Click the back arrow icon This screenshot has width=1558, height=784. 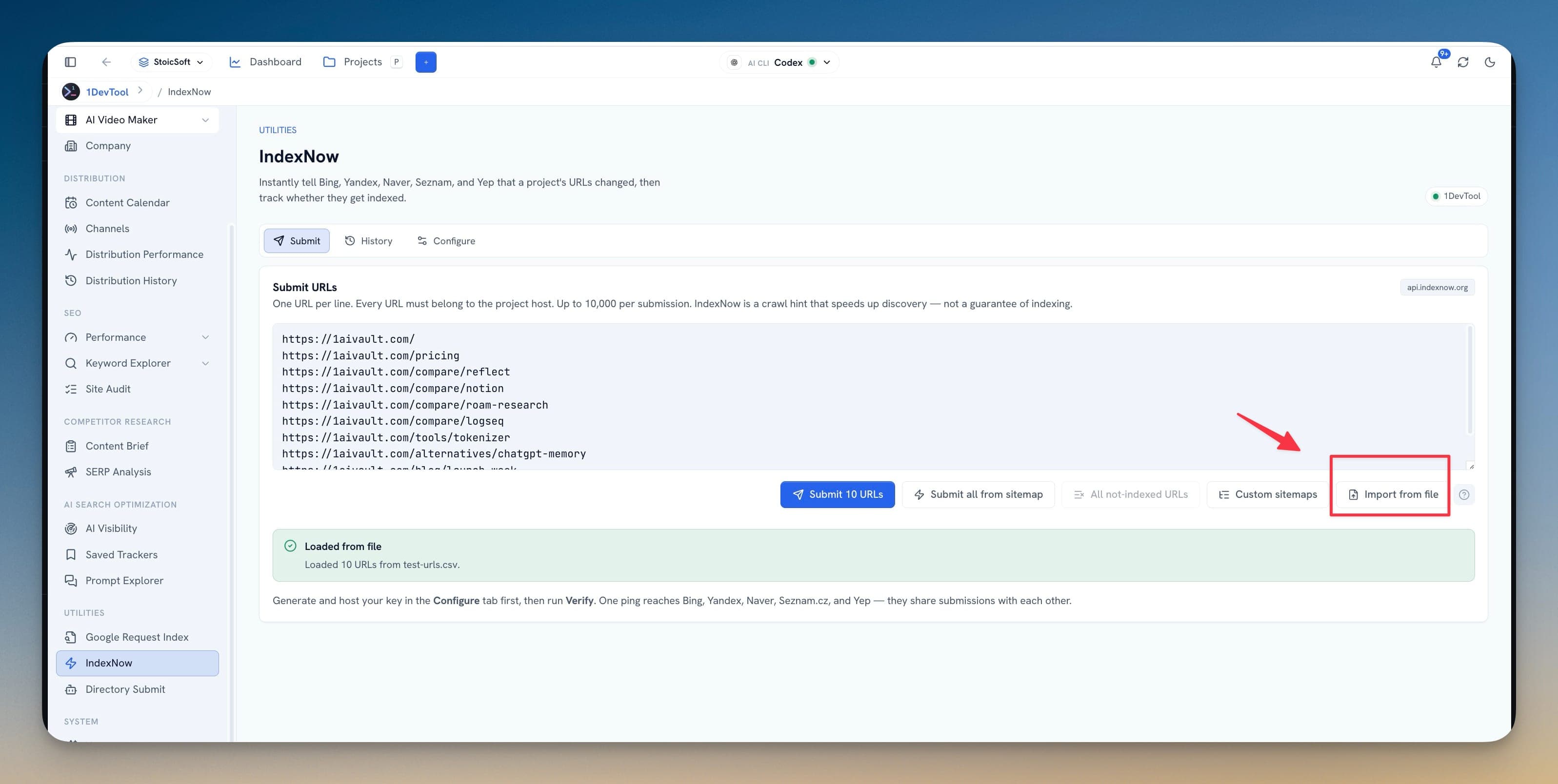(106, 61)
